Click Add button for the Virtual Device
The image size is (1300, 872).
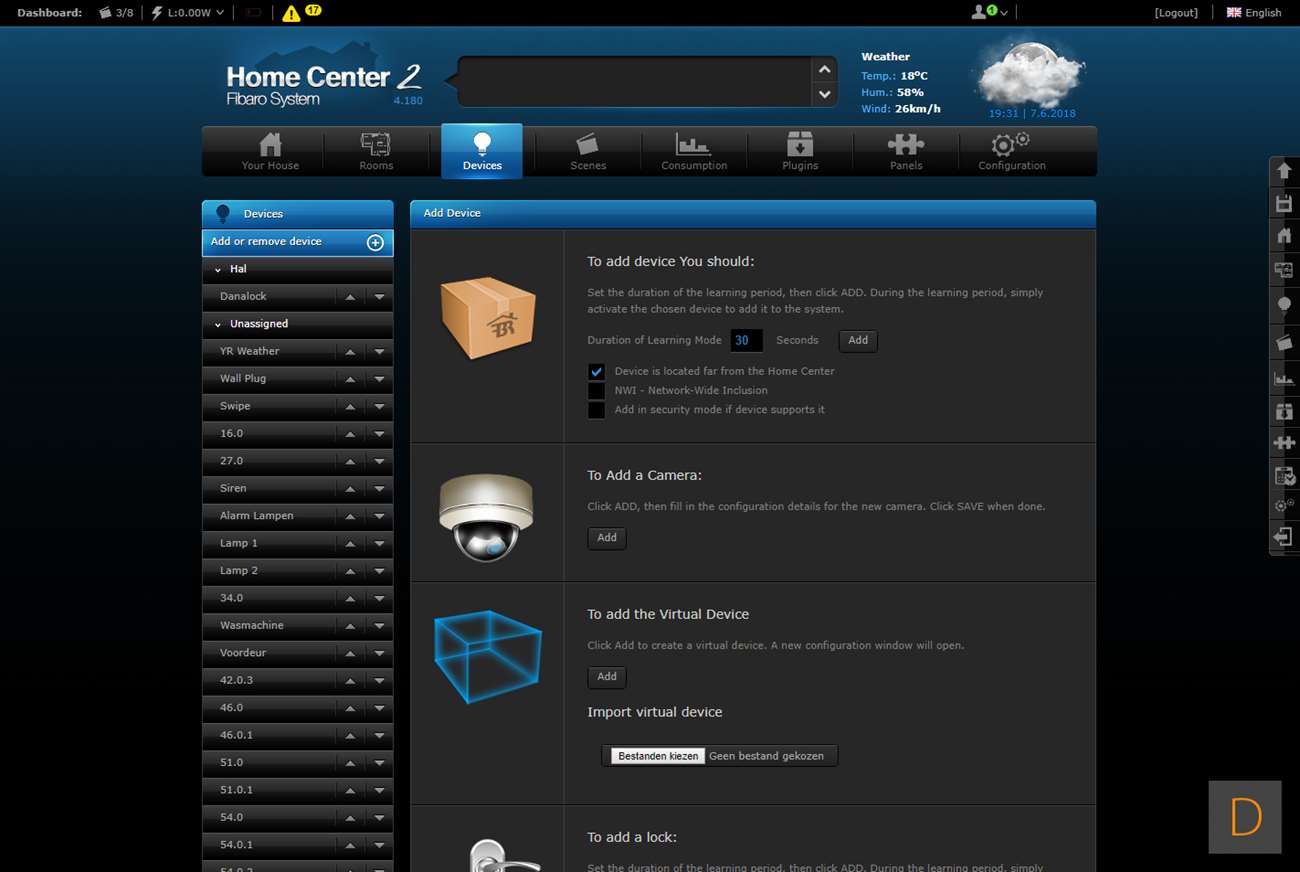[607, 677]
